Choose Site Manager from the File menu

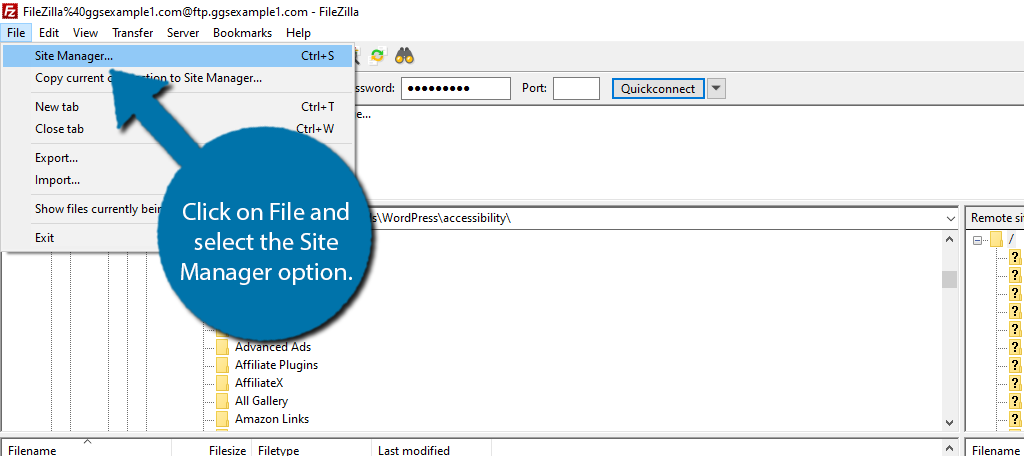tap(74, 56)
